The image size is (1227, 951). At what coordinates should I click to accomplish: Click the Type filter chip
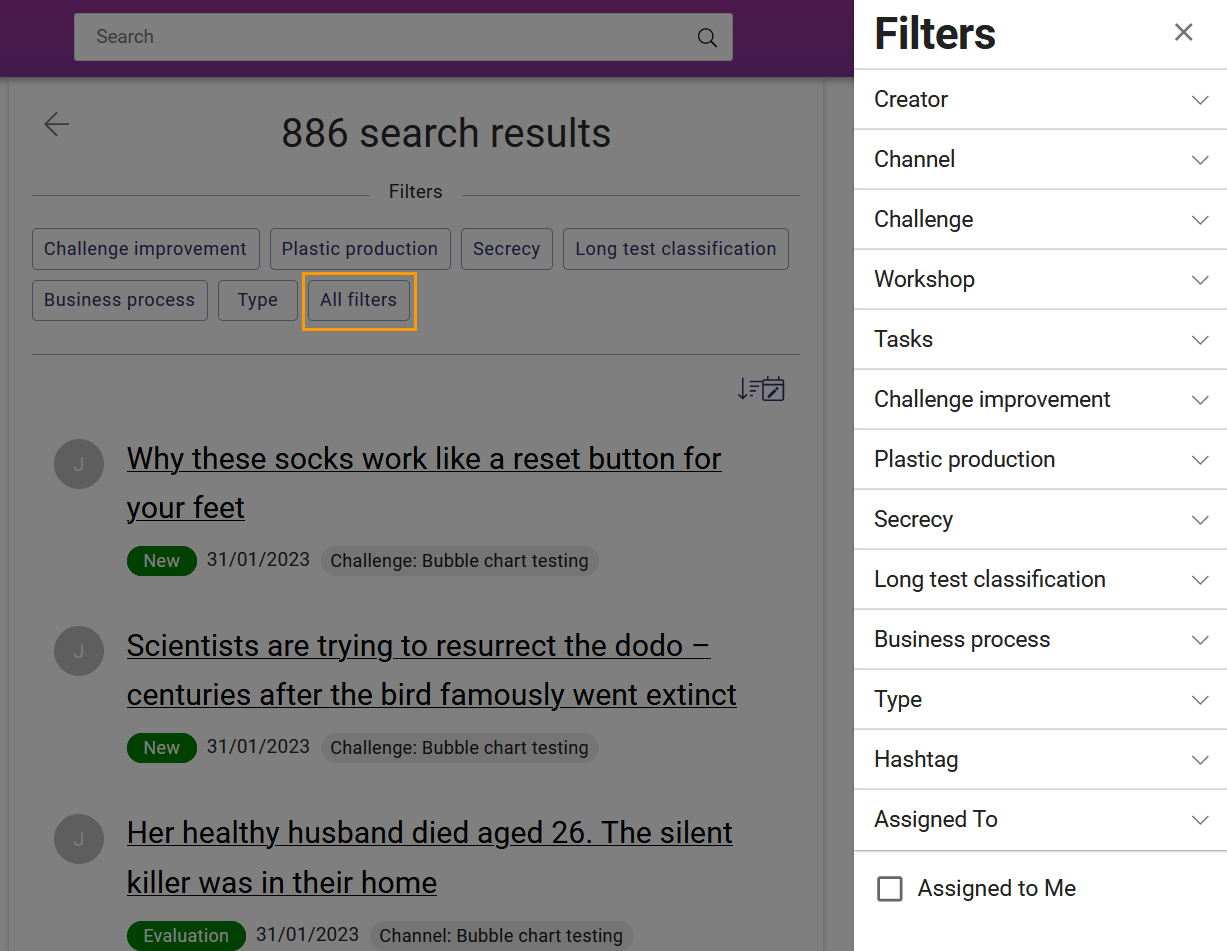coord(258,300)
